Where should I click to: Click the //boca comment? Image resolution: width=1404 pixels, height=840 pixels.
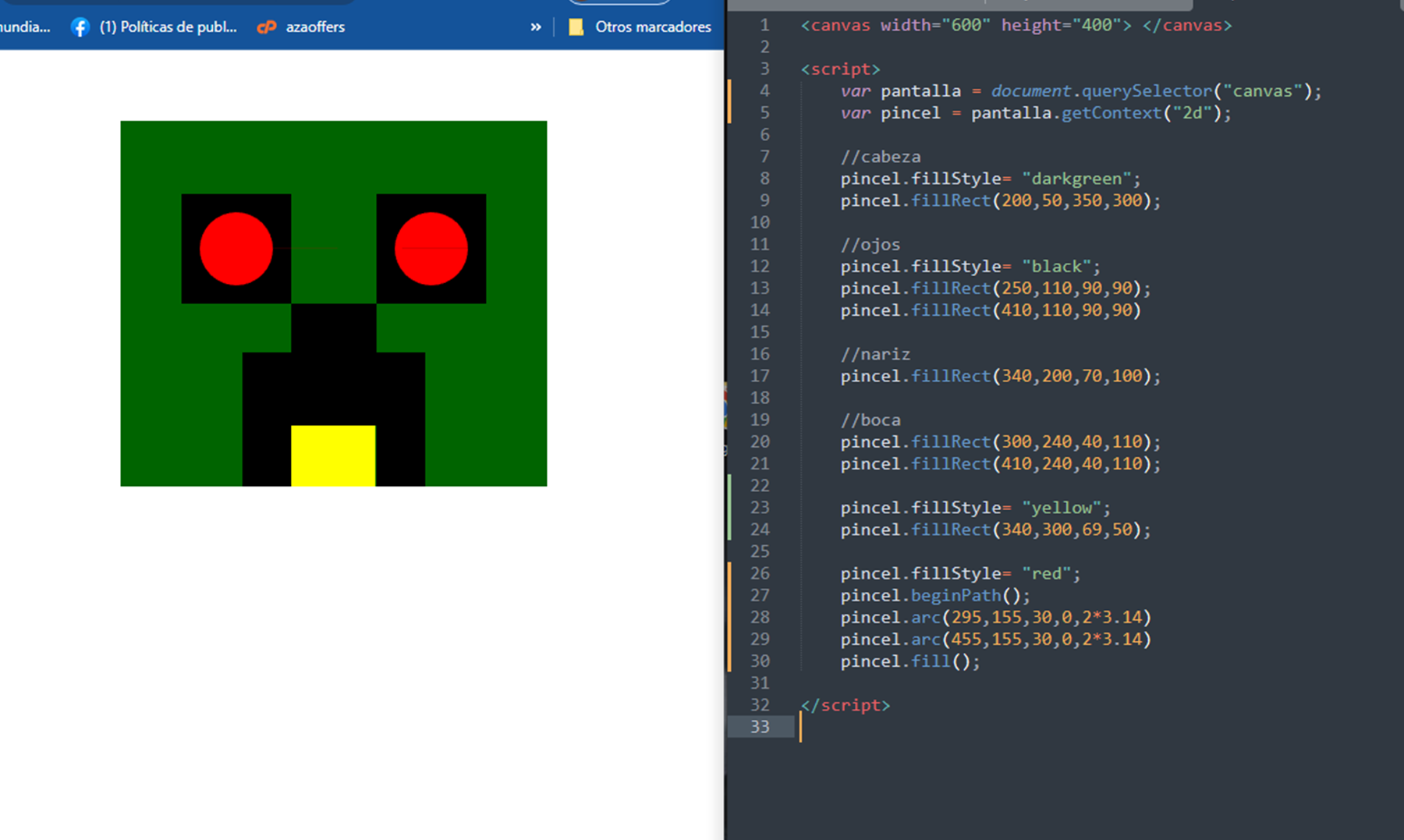(870, 420)
